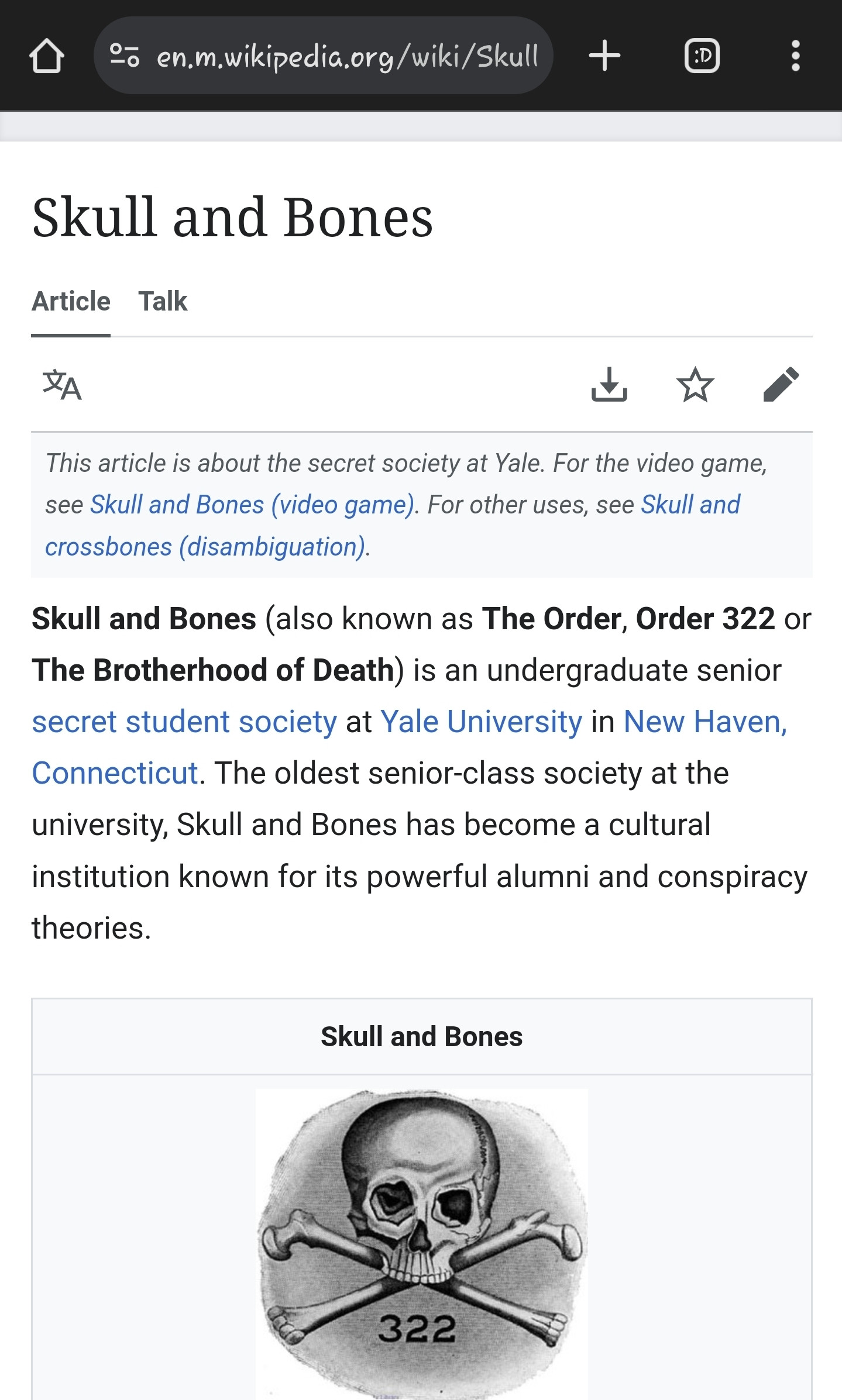The width and height of the screenshot is (842, 1400).
Task: Select the Article tab
Action: pyautogui.click(x=71, y=302)
